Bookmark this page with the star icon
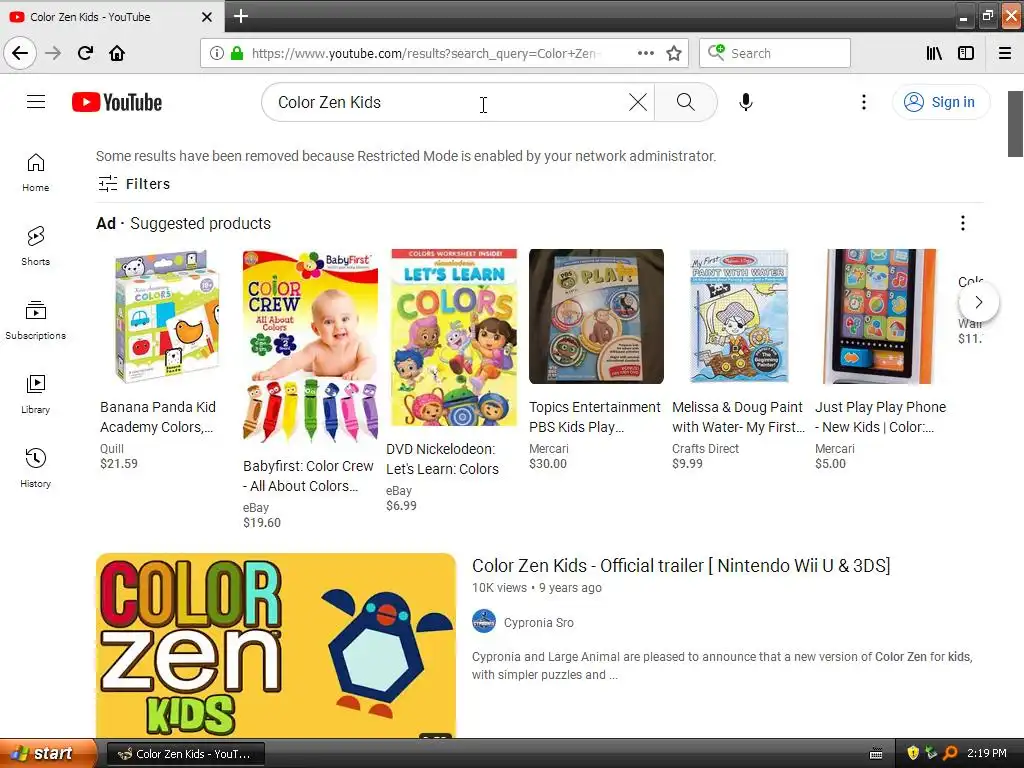Viewport: 1024px width, 768px height. click(x=674, y=54)
